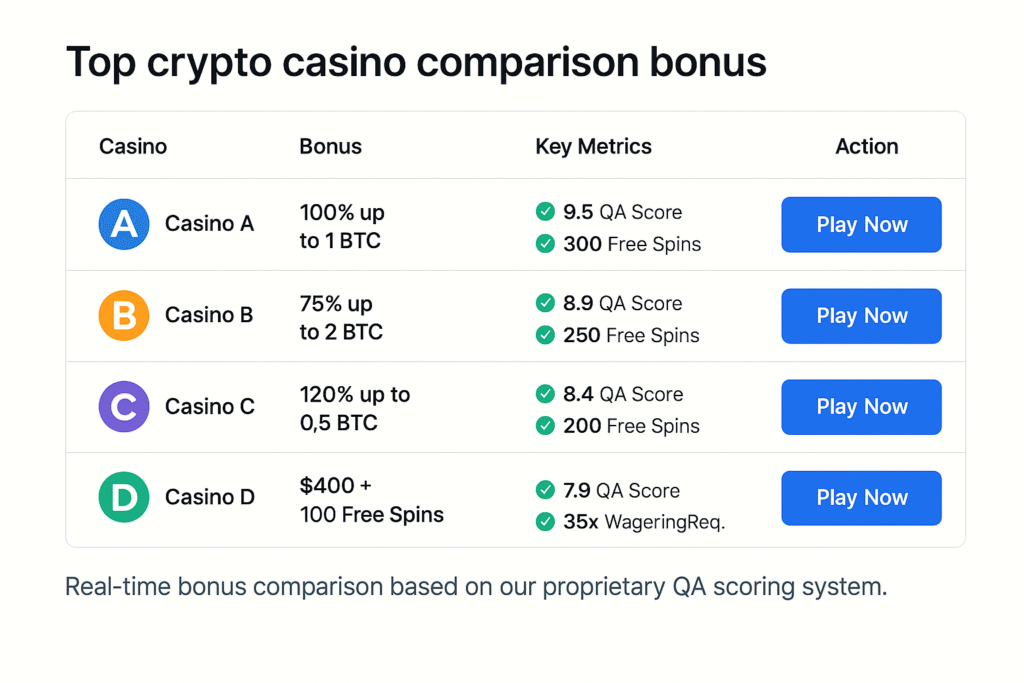Click the orange Casino B logo icon
1024x683 pixels.
[x=123, y=315]
